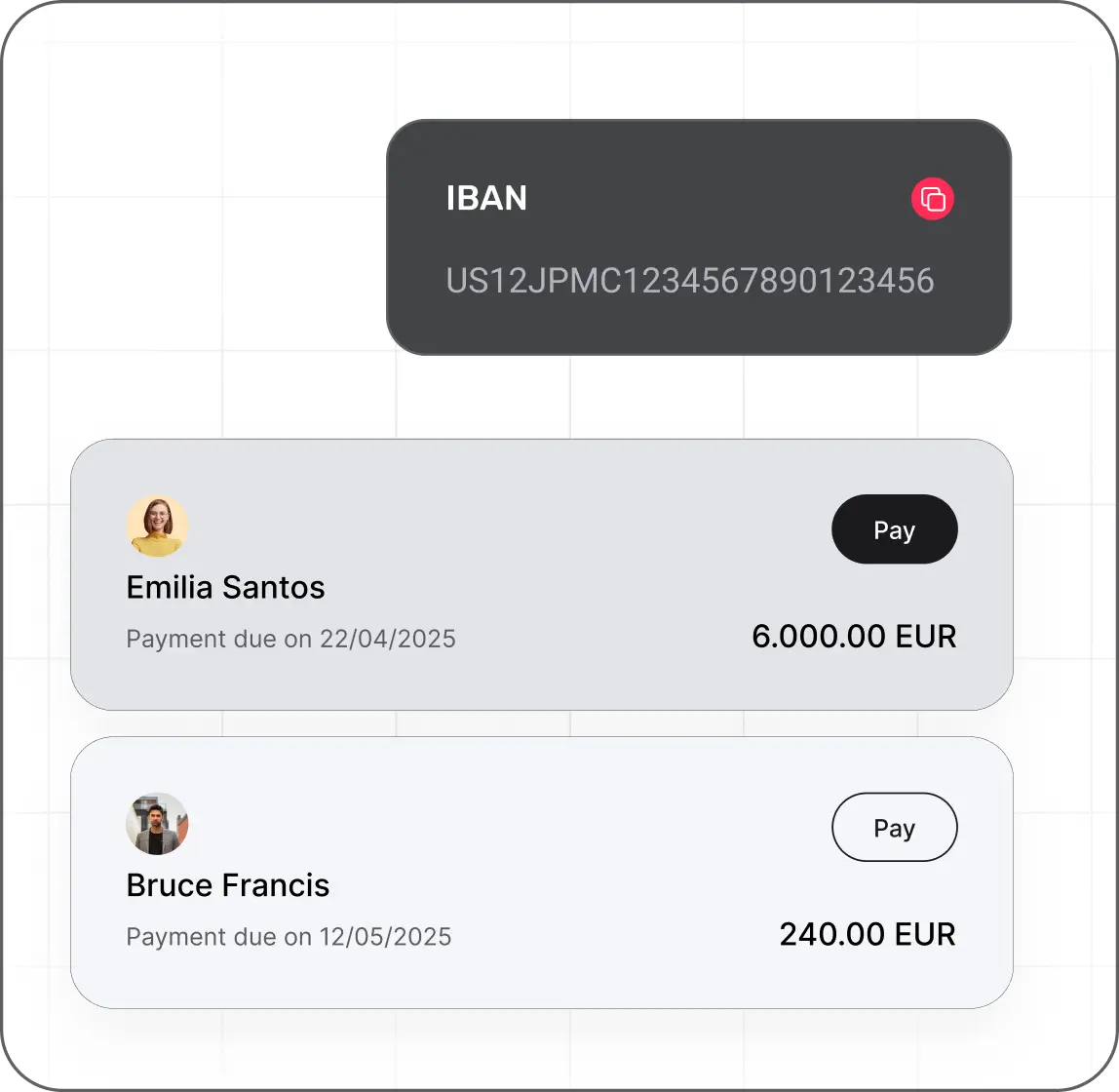Click the EUR currency label on Emilia's amount
Screen dimensions: 1119x1092
click(x=926, y=637)
